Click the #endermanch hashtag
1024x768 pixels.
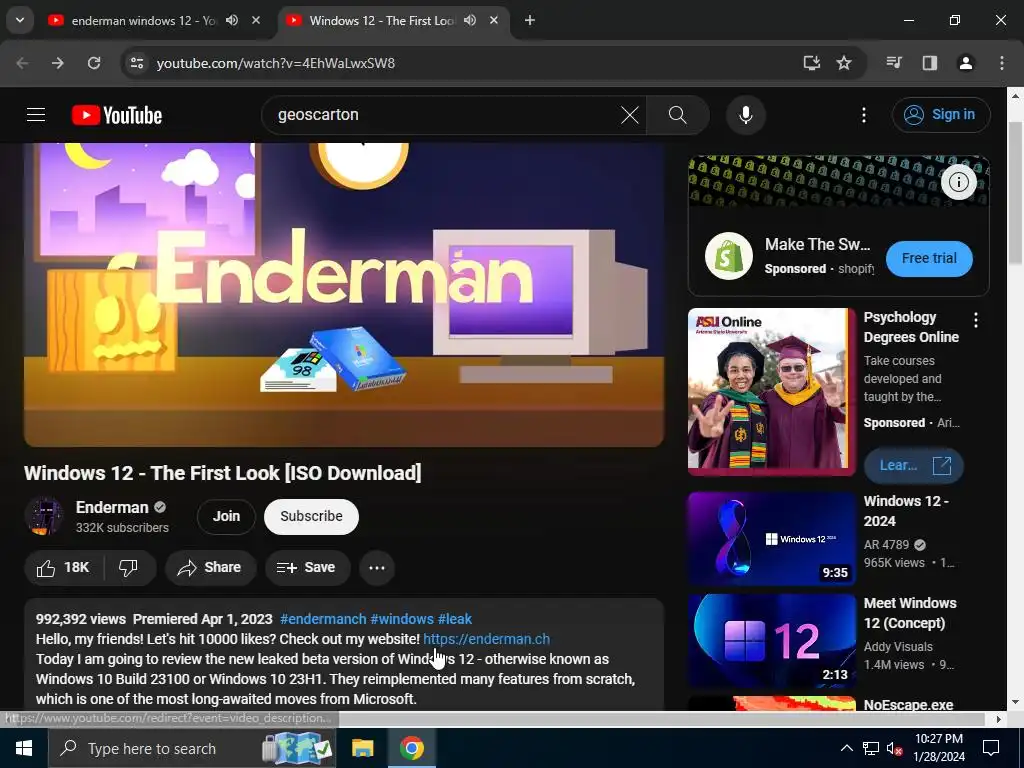coord(323,619)
